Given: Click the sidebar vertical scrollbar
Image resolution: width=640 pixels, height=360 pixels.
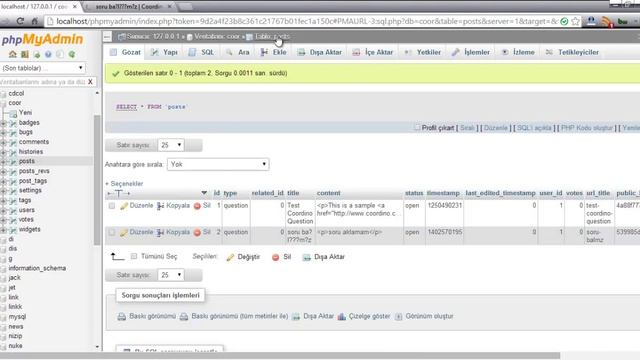Looking at the screenshot, I should pyautogui.click(x=97, y=180).
